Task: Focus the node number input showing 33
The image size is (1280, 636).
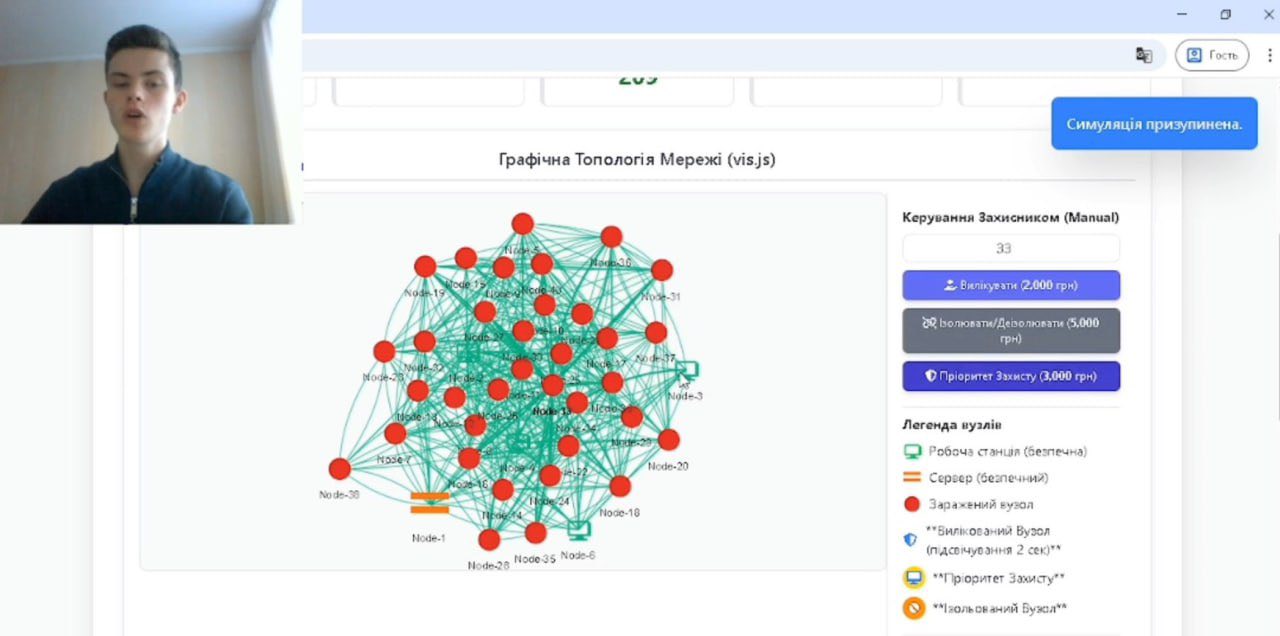Action: (x=1011, y=248)
